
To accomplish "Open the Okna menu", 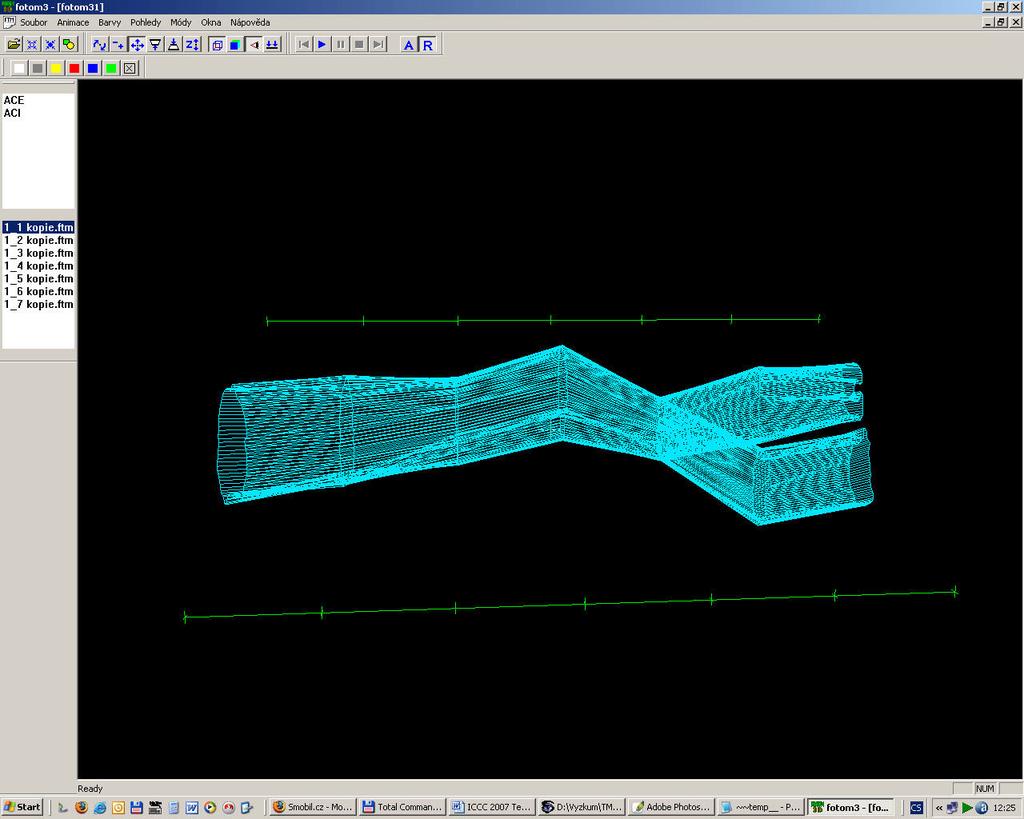I will click(x=211, y=22).
